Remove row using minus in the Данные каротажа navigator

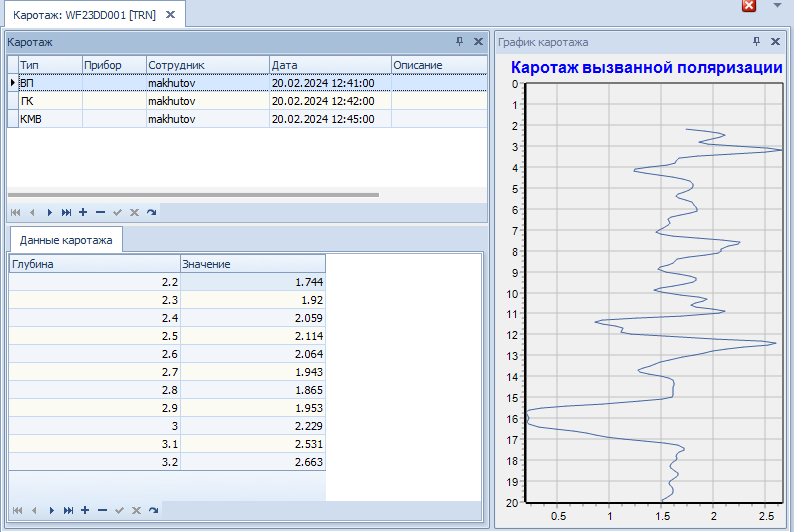(x=100, y=510)
